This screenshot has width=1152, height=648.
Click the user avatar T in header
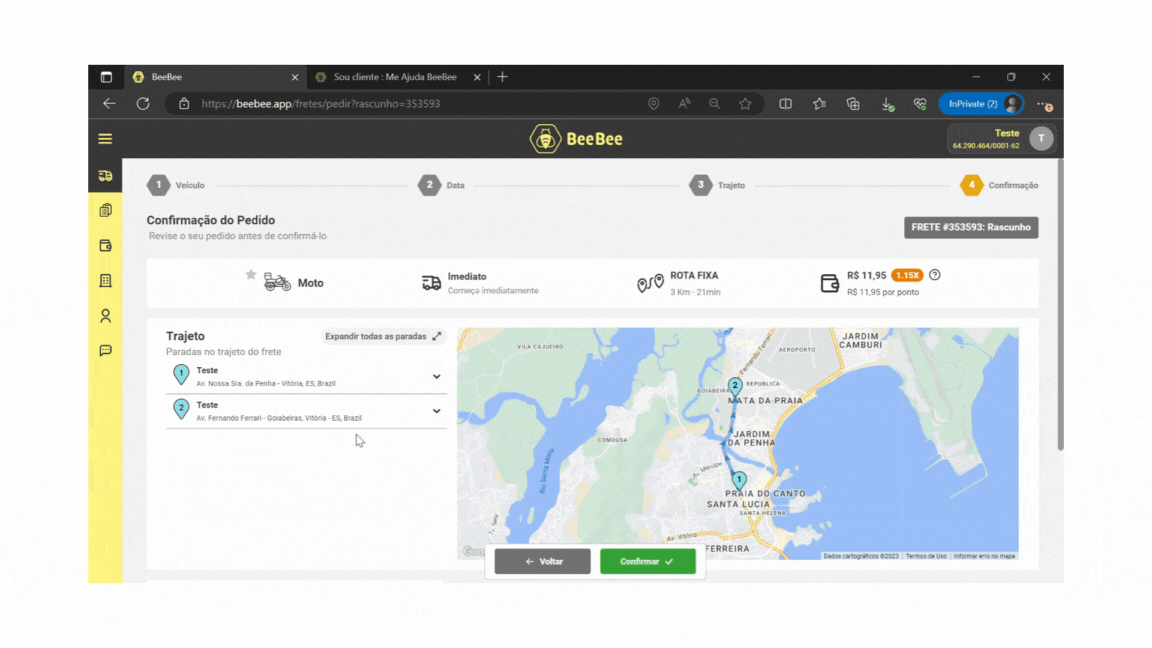[x=1040, y=138]
